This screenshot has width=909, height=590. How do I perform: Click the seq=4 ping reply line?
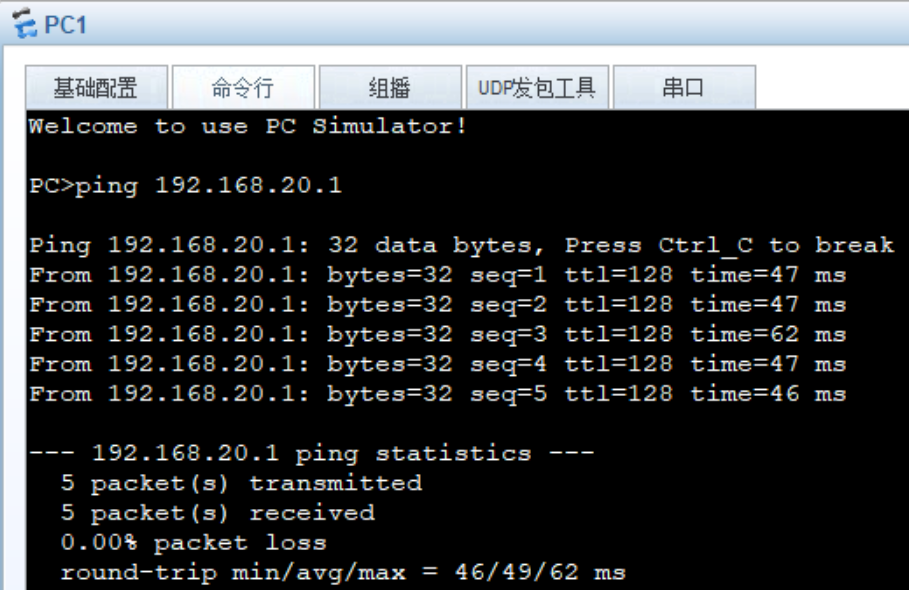click(437, 364)
